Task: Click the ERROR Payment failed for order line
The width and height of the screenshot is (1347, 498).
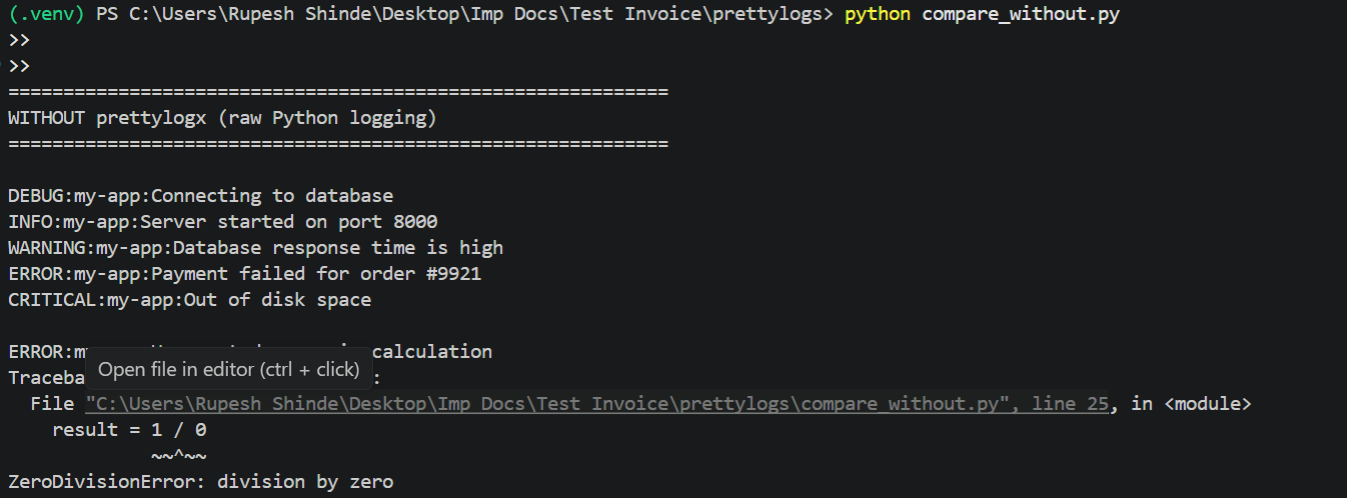Action: [245, 274]
